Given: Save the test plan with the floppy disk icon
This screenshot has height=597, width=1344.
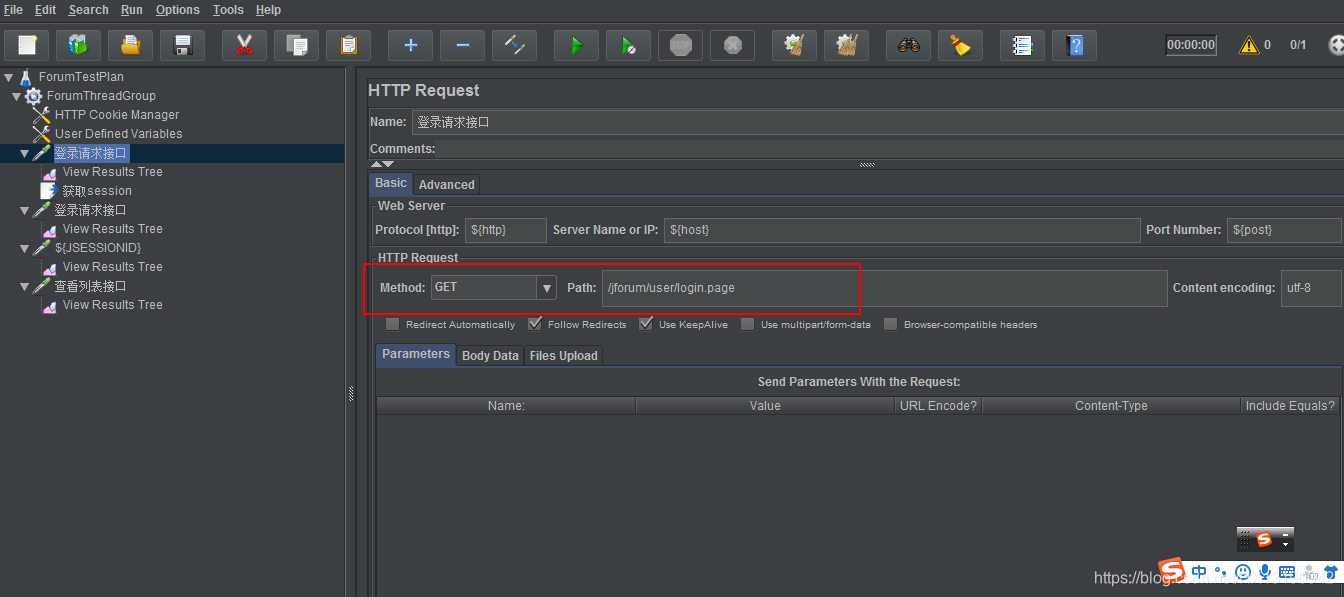Looking at the screenshot, I should pos(182,45).
